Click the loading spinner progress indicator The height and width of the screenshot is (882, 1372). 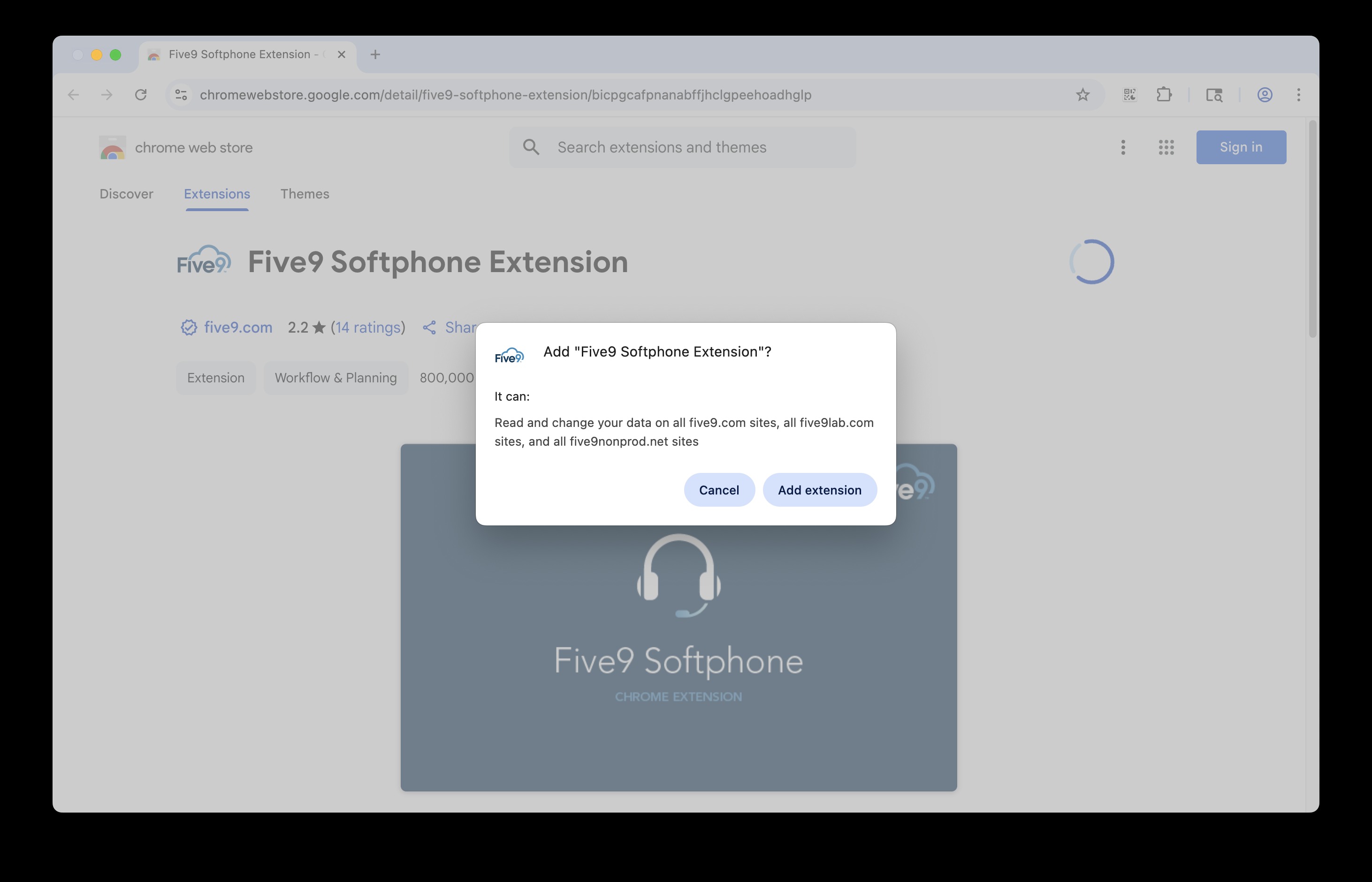point(1091,262)
